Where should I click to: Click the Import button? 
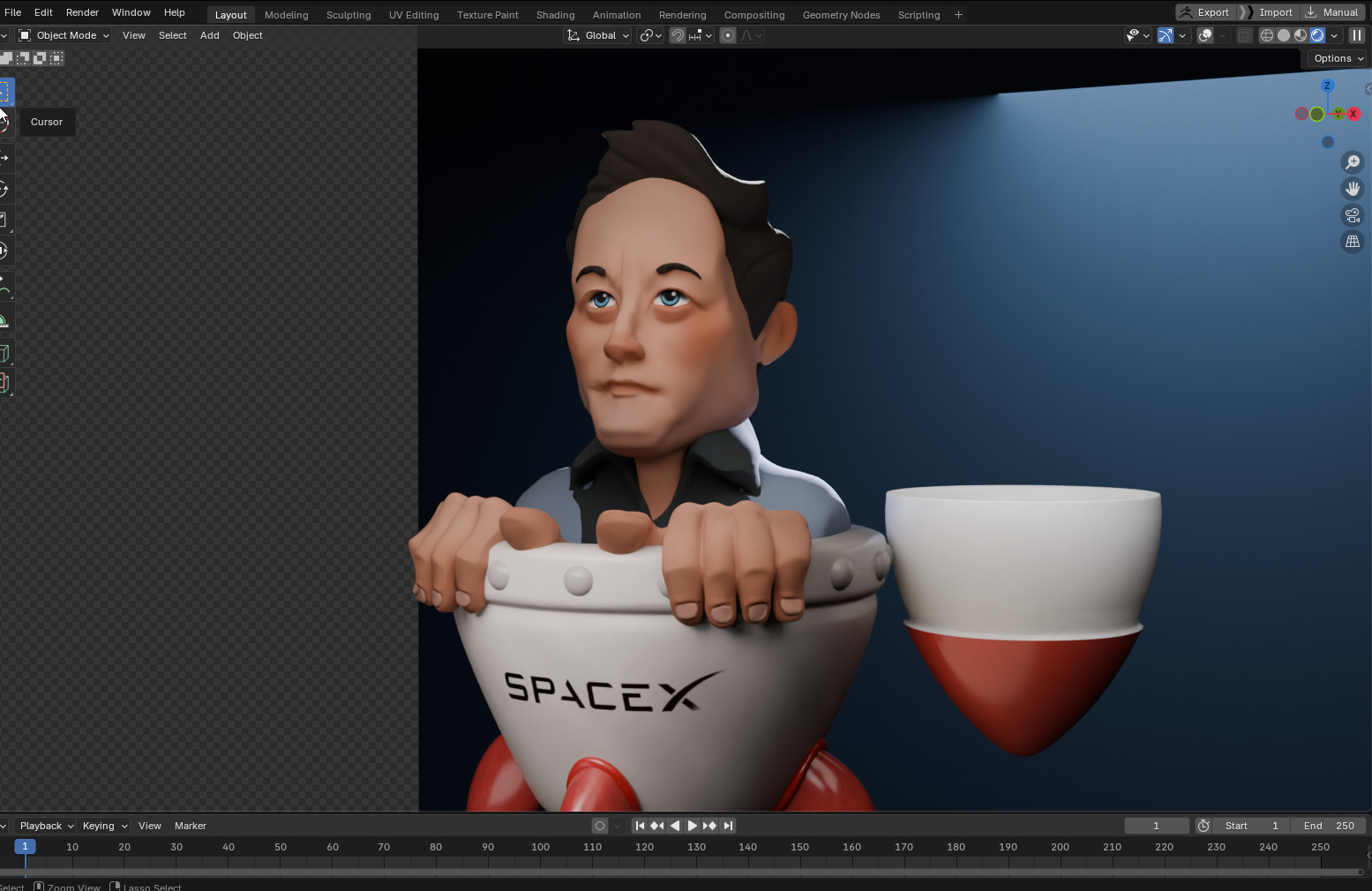coord(1267,12)
